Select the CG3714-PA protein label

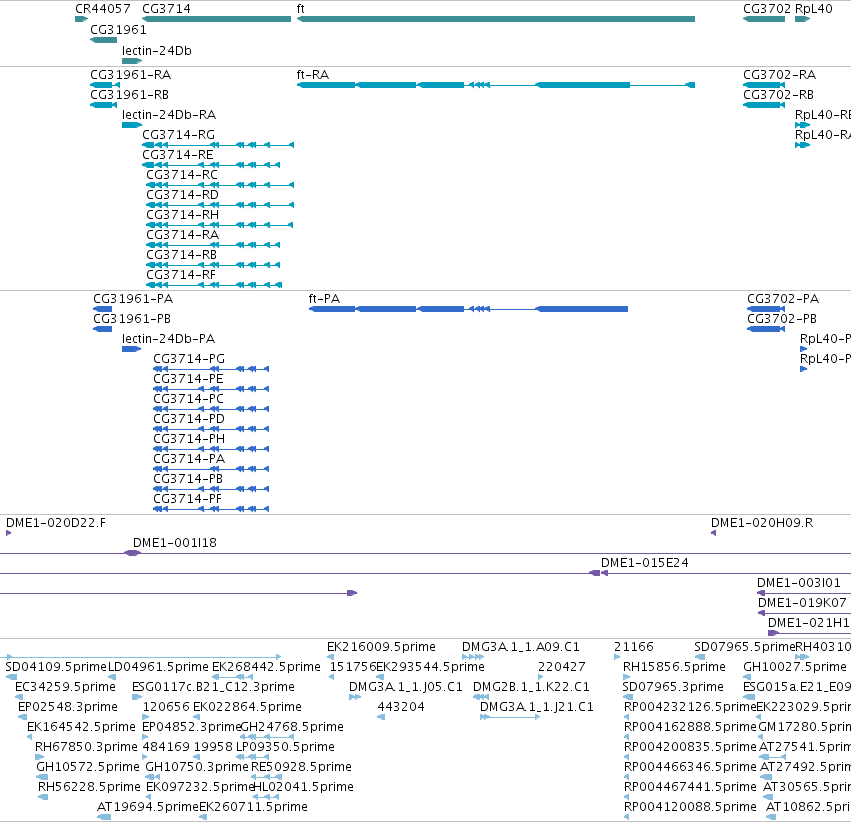(x=189, y=459)
